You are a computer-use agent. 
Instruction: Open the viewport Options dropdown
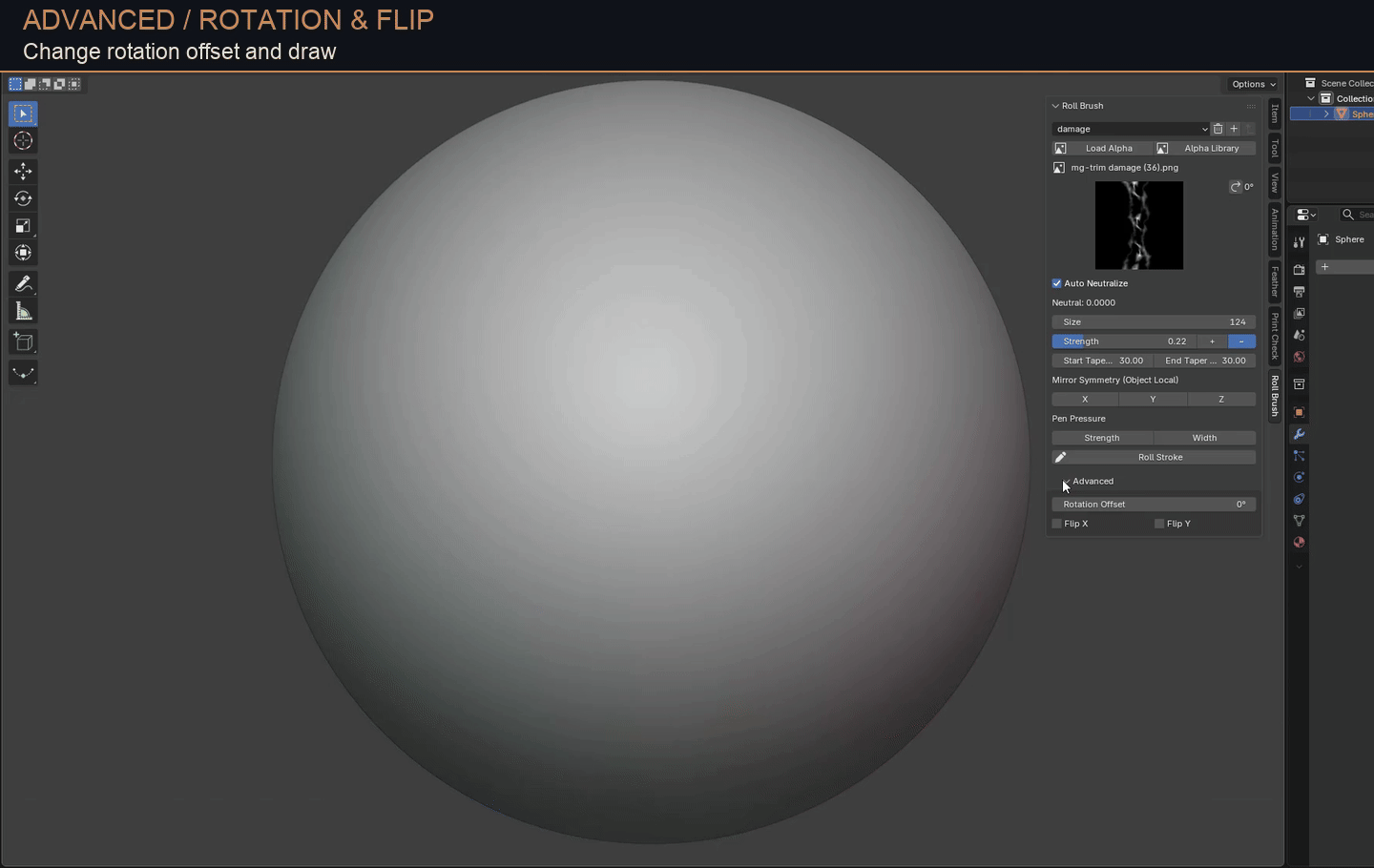tap(1254, 84)
